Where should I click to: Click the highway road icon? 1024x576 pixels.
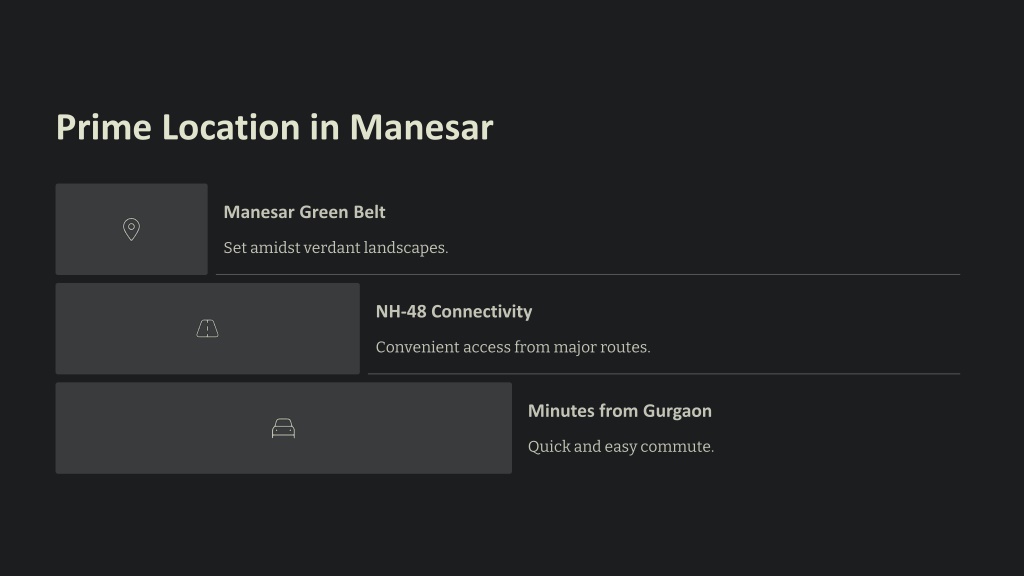208,328
